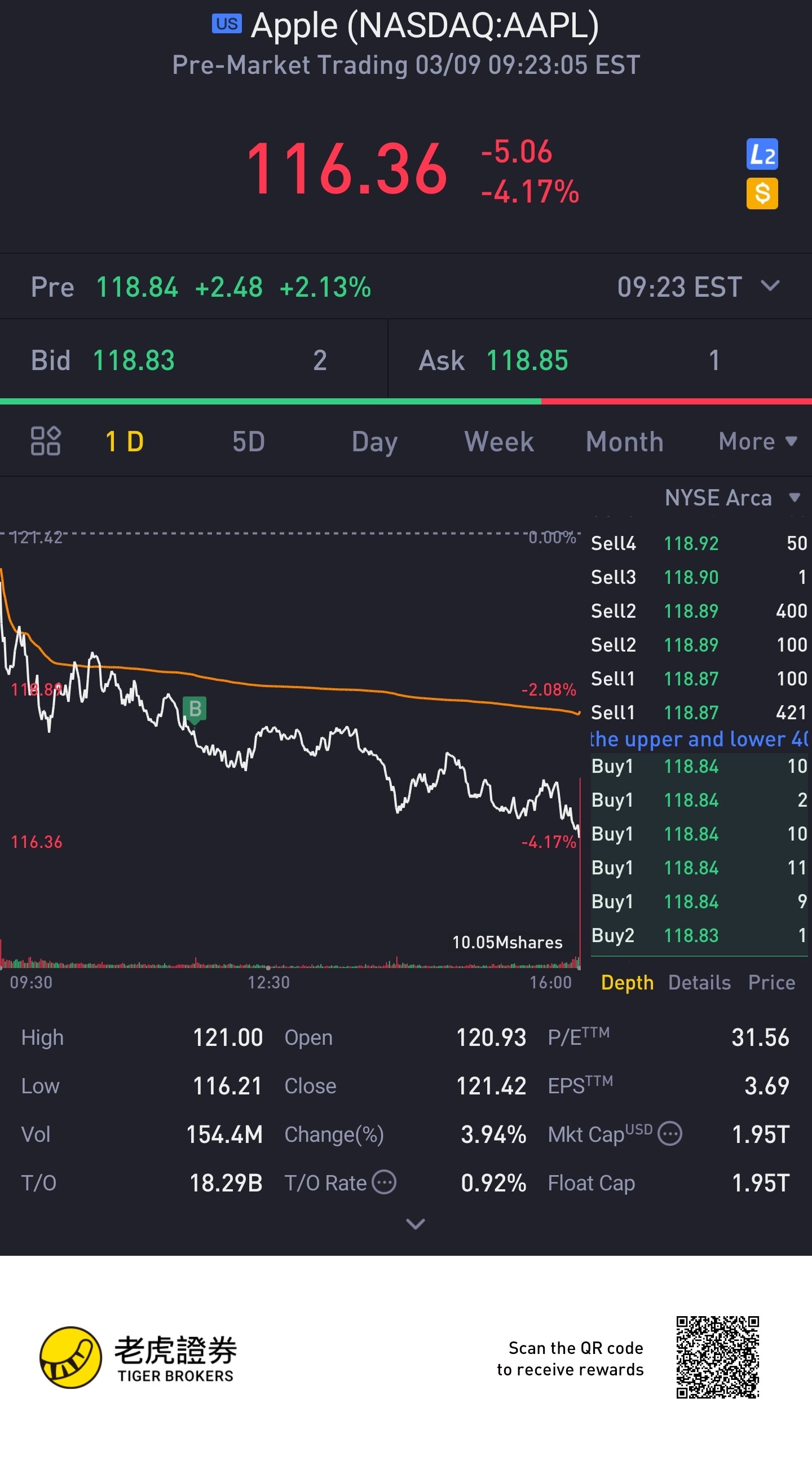
Task: Tap the Sell2 row with 400 shares
Action: pos(699,611)
